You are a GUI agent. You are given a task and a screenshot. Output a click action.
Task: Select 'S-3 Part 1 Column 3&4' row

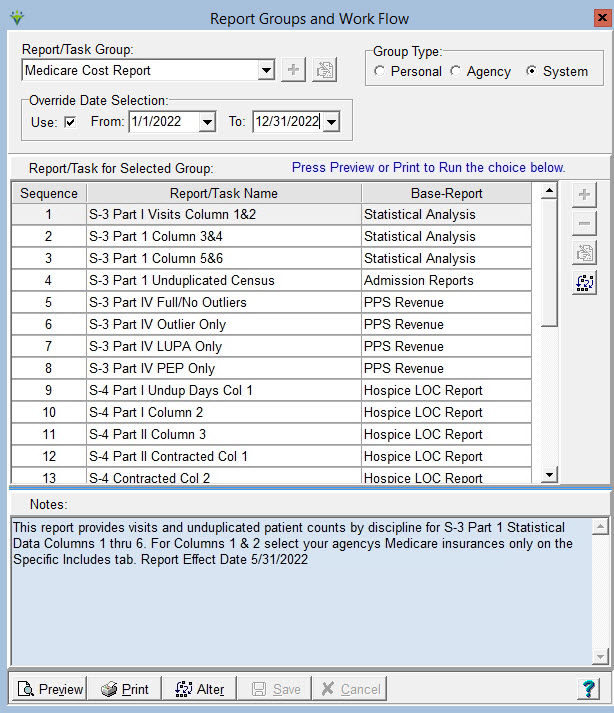pyautogui.click(x=224, y=236)
